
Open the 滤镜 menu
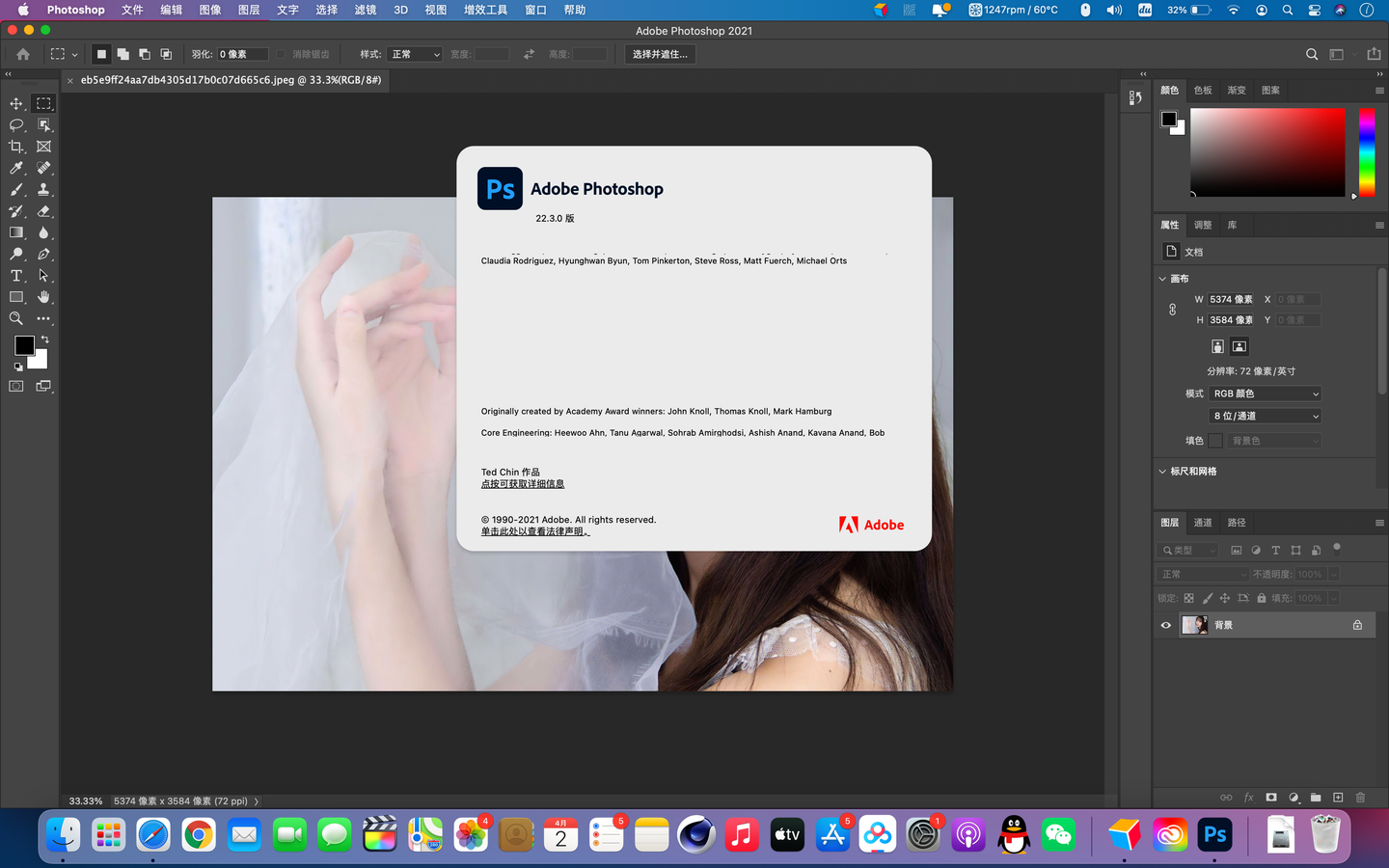point(365,10)
